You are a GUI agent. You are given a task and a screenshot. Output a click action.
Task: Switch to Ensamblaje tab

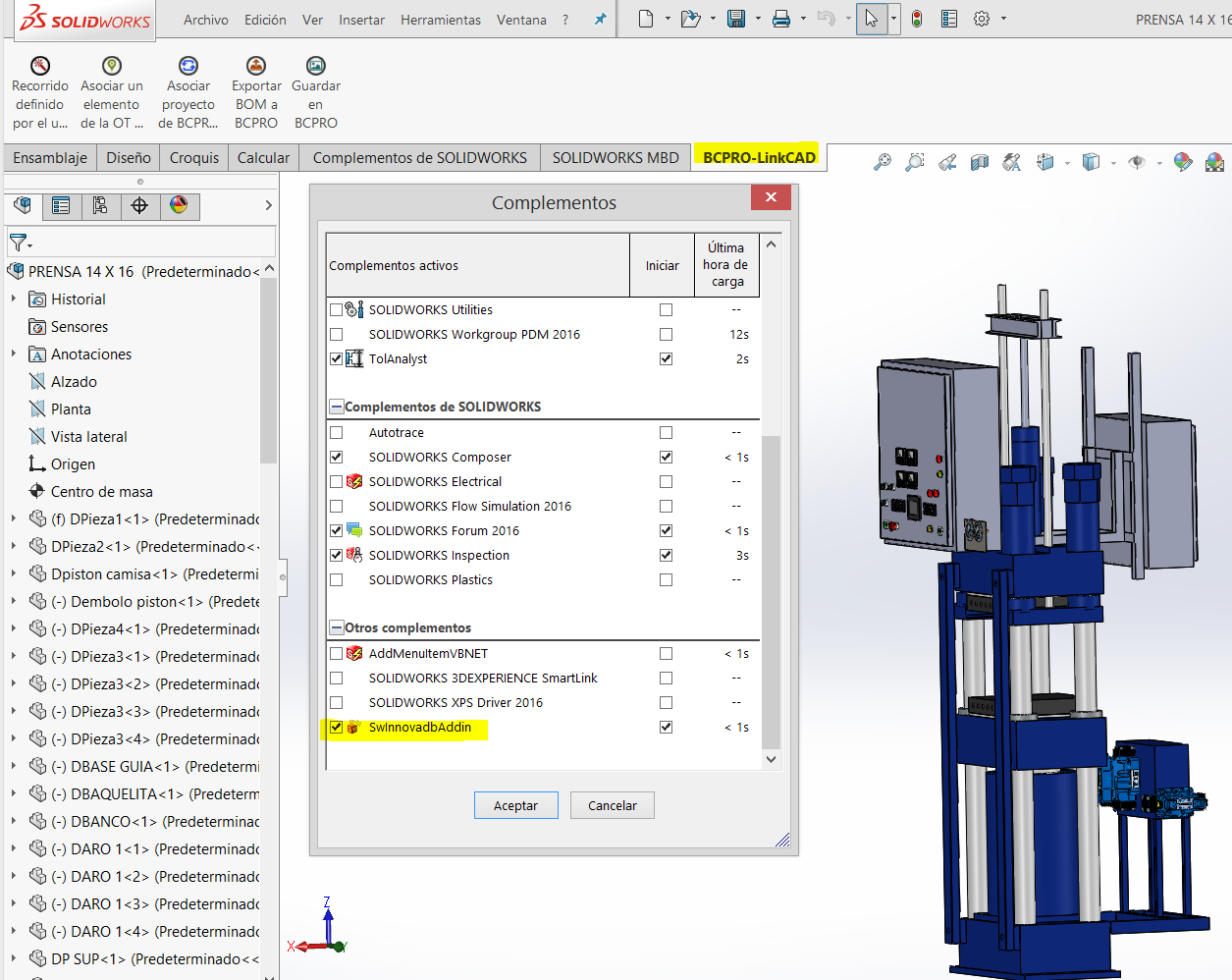click(x=50, y=157)
